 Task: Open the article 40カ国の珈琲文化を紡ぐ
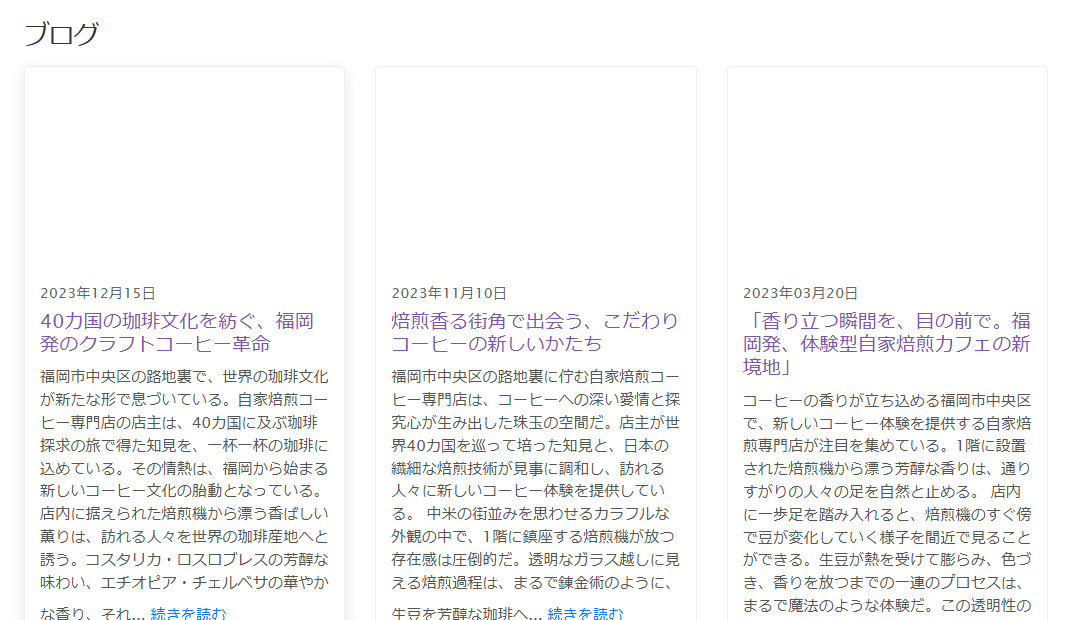tap(177, 332)
